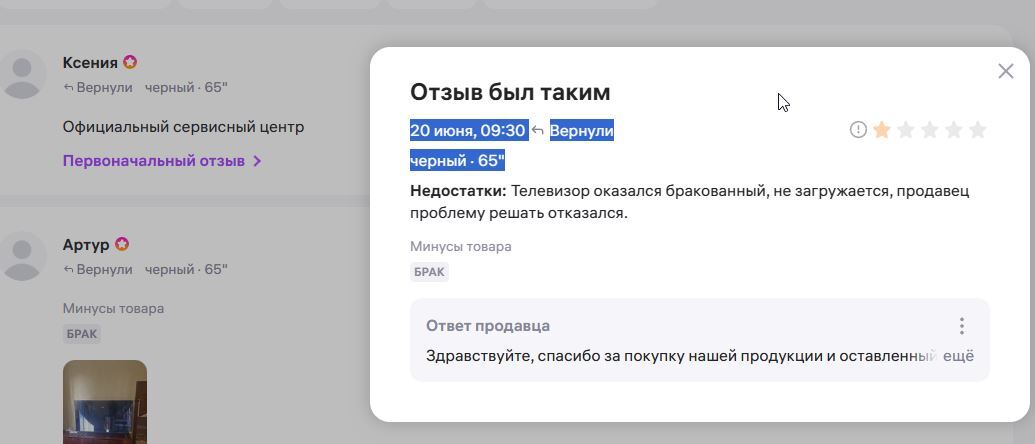This screenshot has width=1035, height=444.
Task: Open Артур's review photo thumbnail
Action: 105,402
